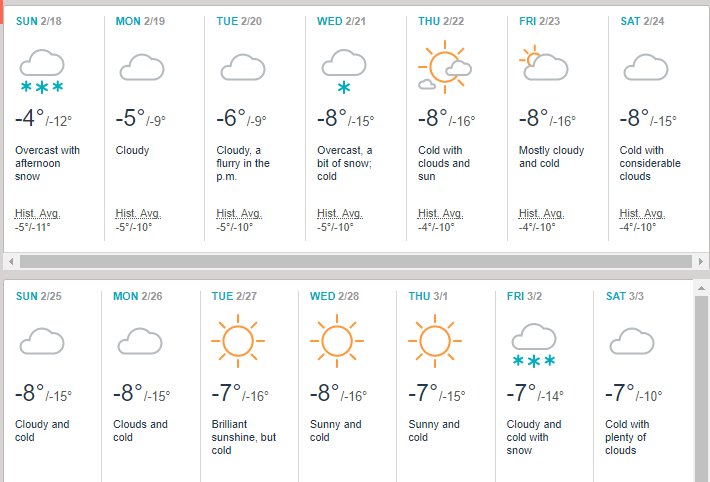Click the sun icon for Wednesday 2/28
The image size is (710, 482).
click(x=334, y=339)
